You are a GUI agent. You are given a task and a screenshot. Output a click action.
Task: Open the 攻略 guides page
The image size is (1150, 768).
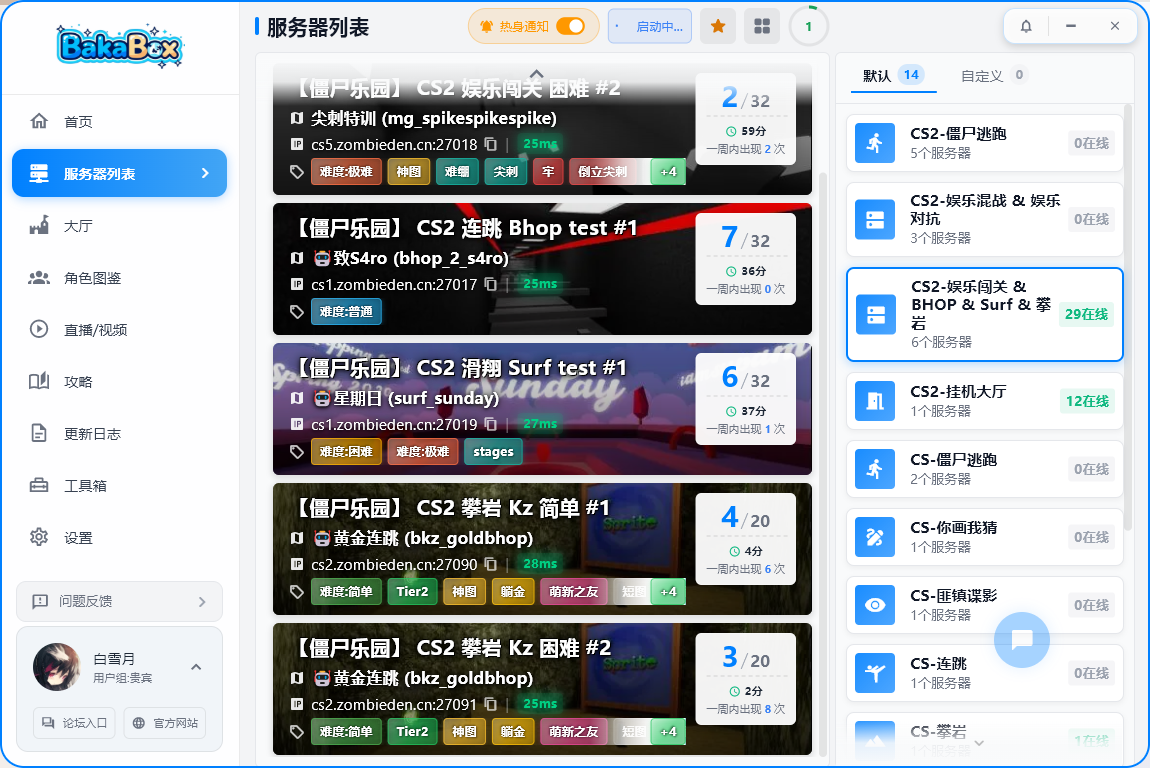tap(119, 382)
